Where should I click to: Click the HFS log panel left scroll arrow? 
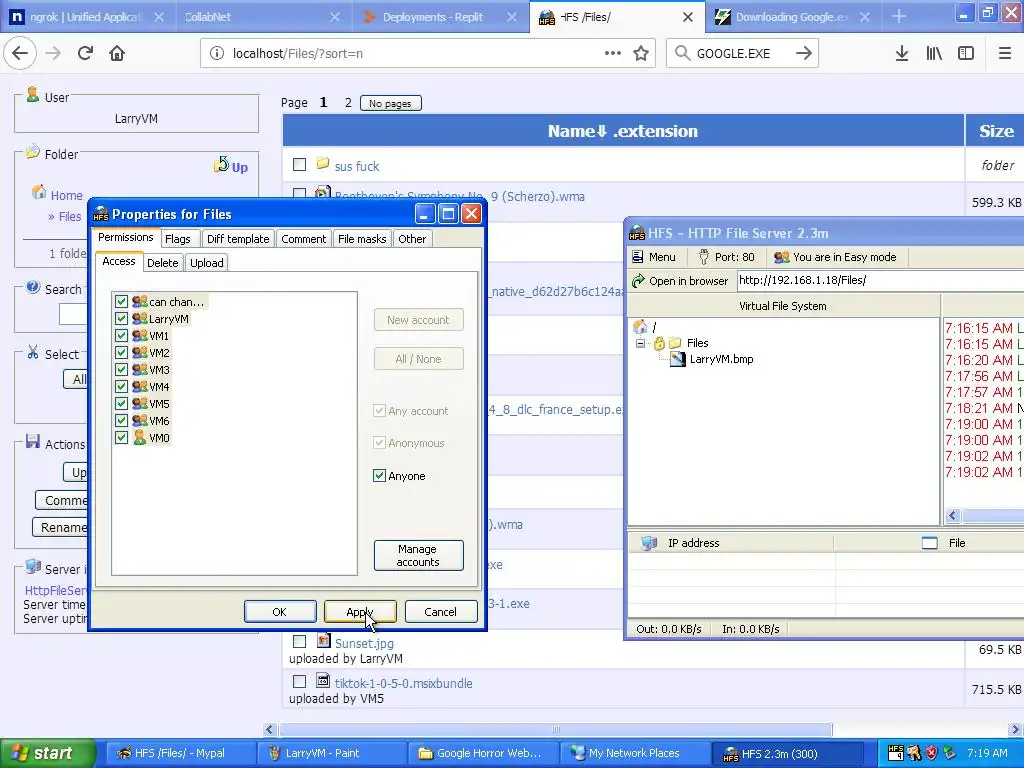(953, 516)
